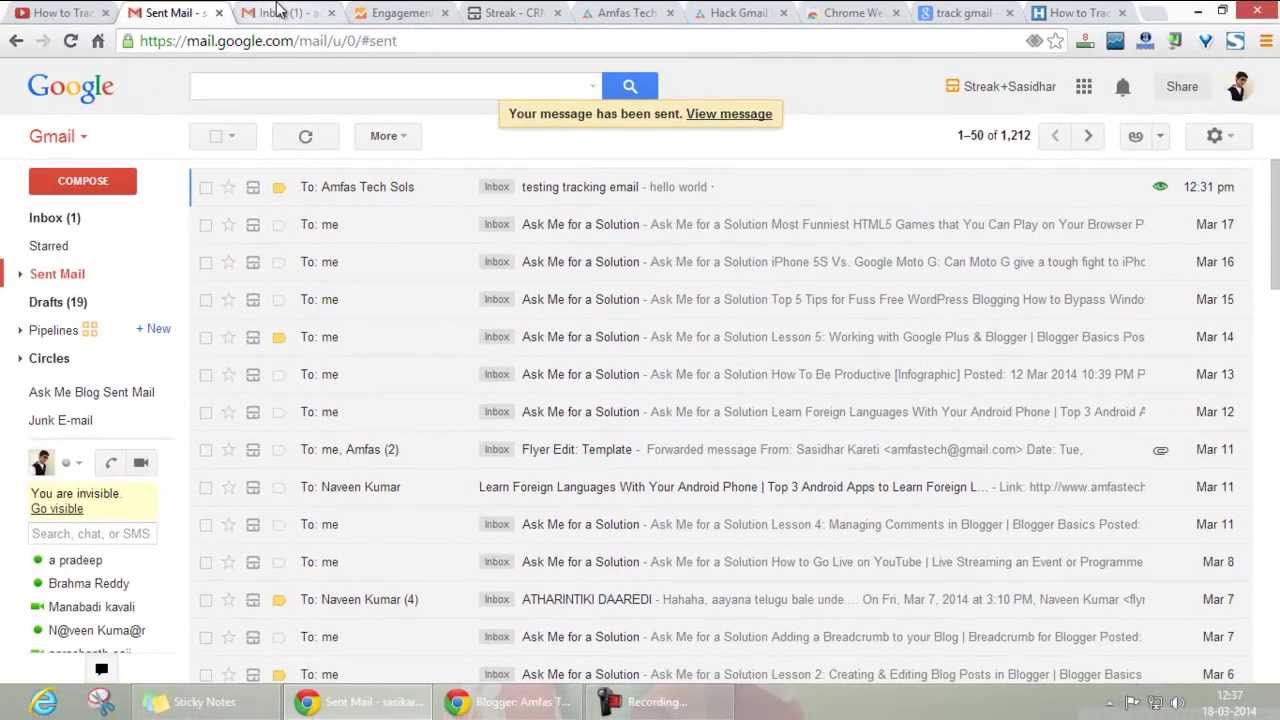Star the Mar 17 Ask Me email
The image size is (1280, 720).
[x=229, y=225]
